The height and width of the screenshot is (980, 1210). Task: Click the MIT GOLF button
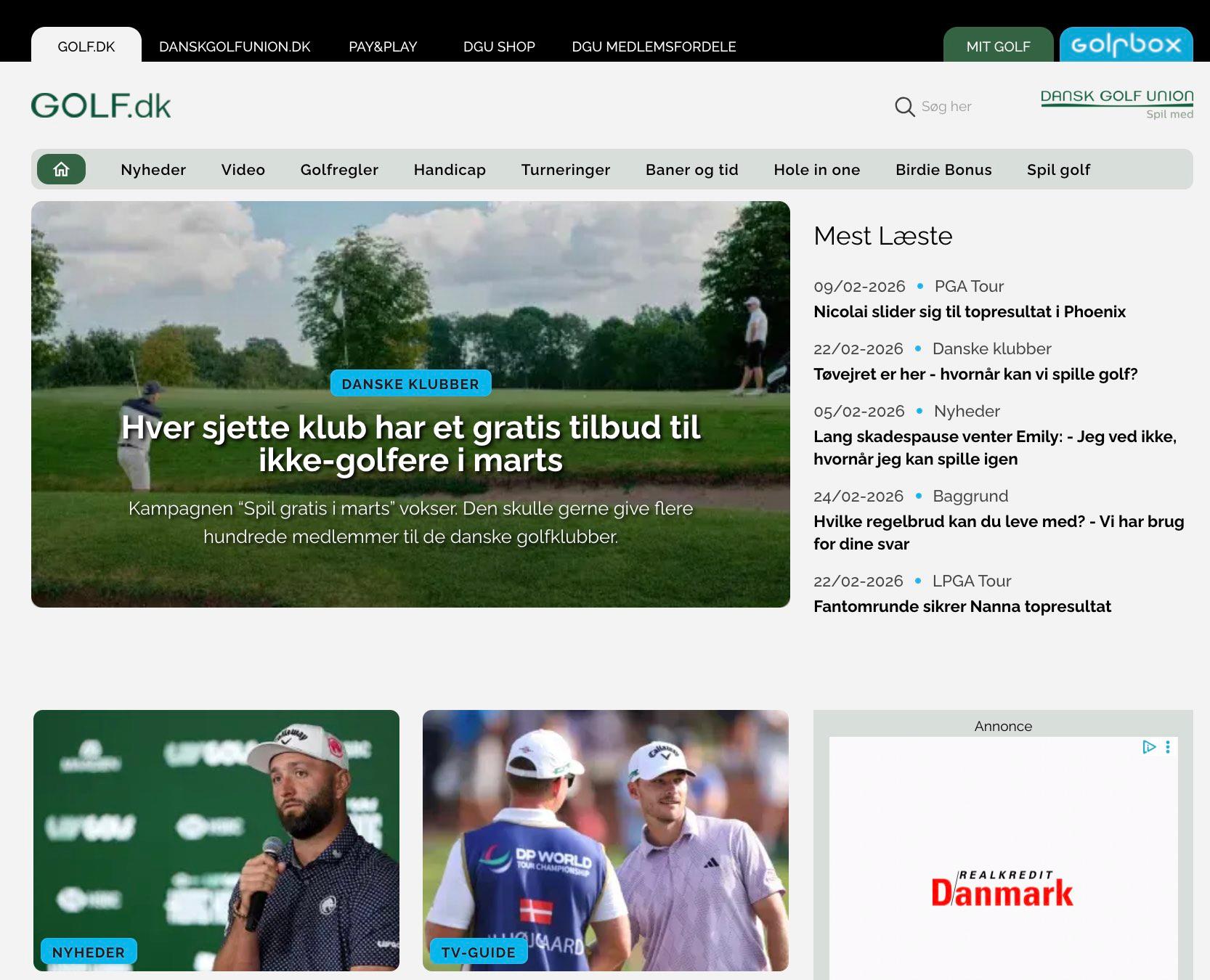click(x=998, y=46)
